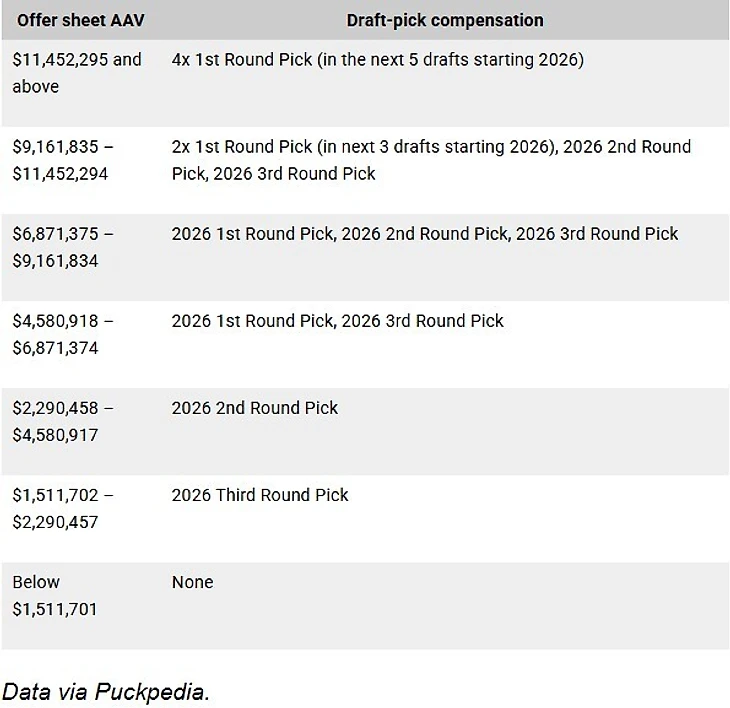The width and height of the screenshot is (730, 708).
Task: Click "(in next 3 drafts starting 2026)" note
Action: (437, 147)
